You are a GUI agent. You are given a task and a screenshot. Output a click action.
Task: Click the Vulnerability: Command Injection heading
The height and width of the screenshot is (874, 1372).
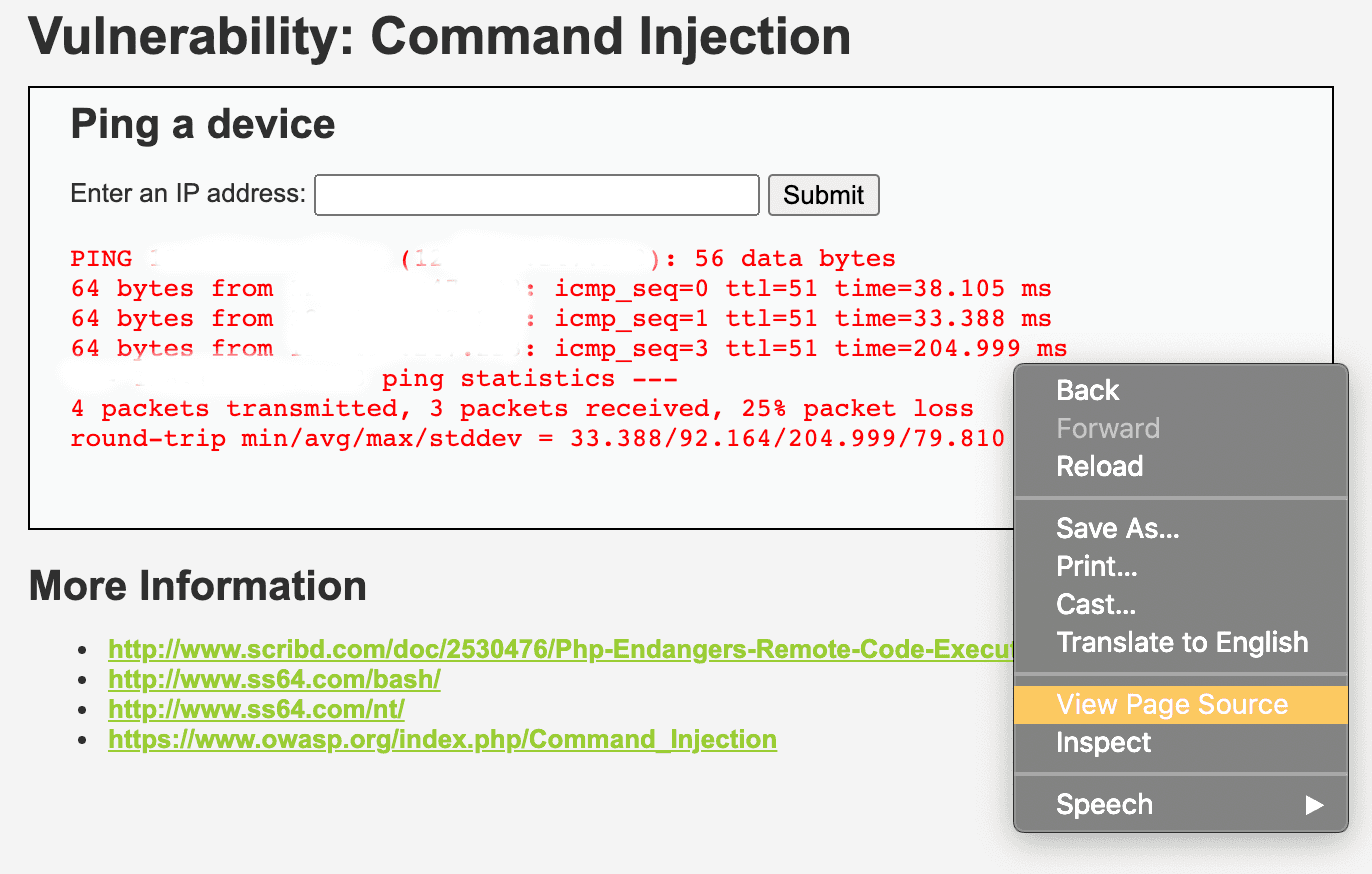click(440, 36)
